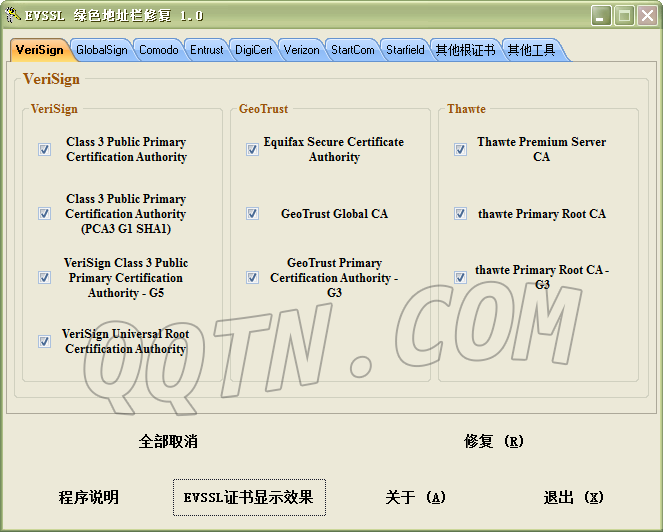Viewport: 663px width, 532px height.
Task: Uncheck VeriSign Universal Root Certification Authority
Action: click(44, 342)
